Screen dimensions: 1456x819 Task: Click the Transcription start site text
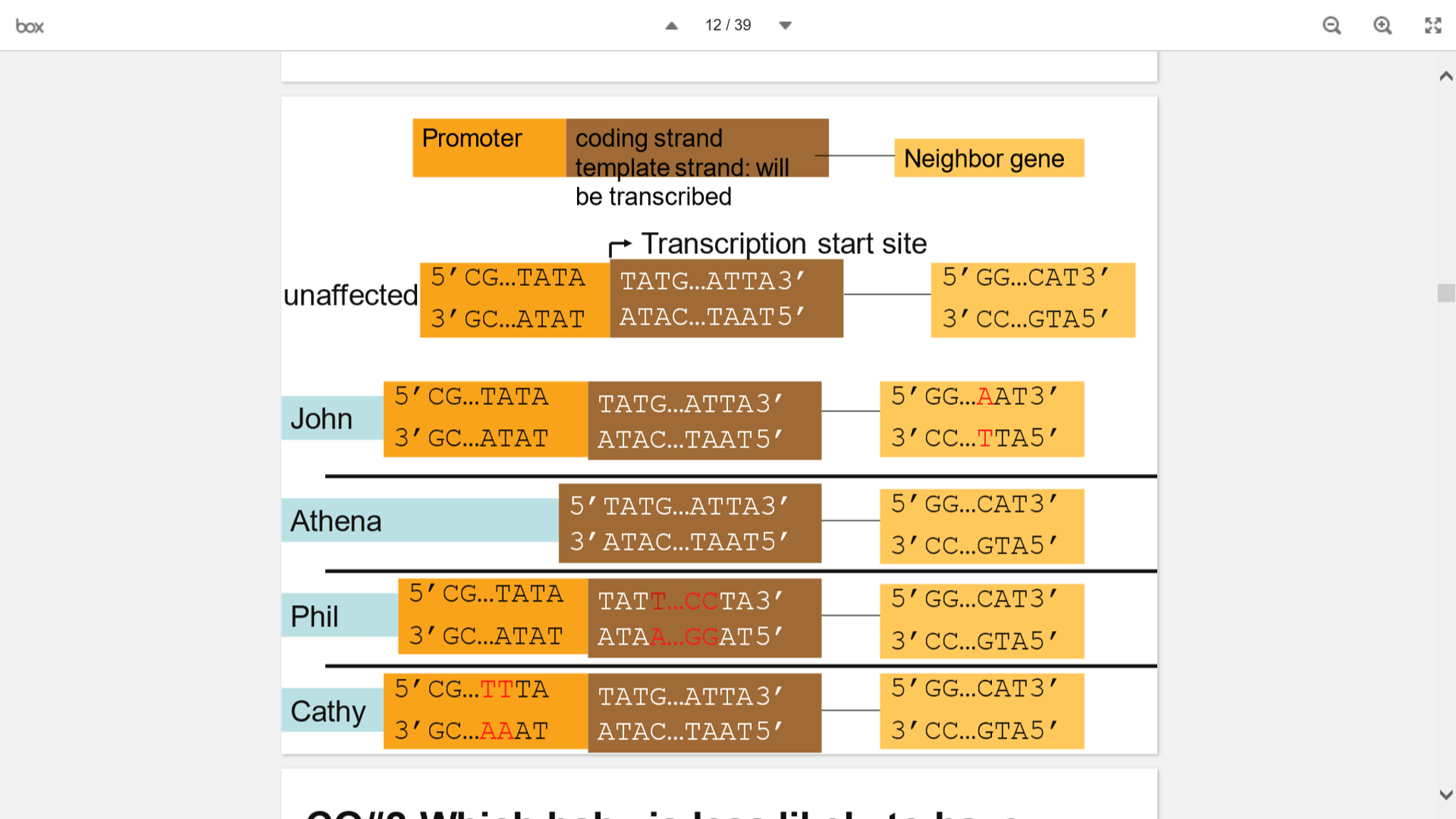(x=784, y=243)
